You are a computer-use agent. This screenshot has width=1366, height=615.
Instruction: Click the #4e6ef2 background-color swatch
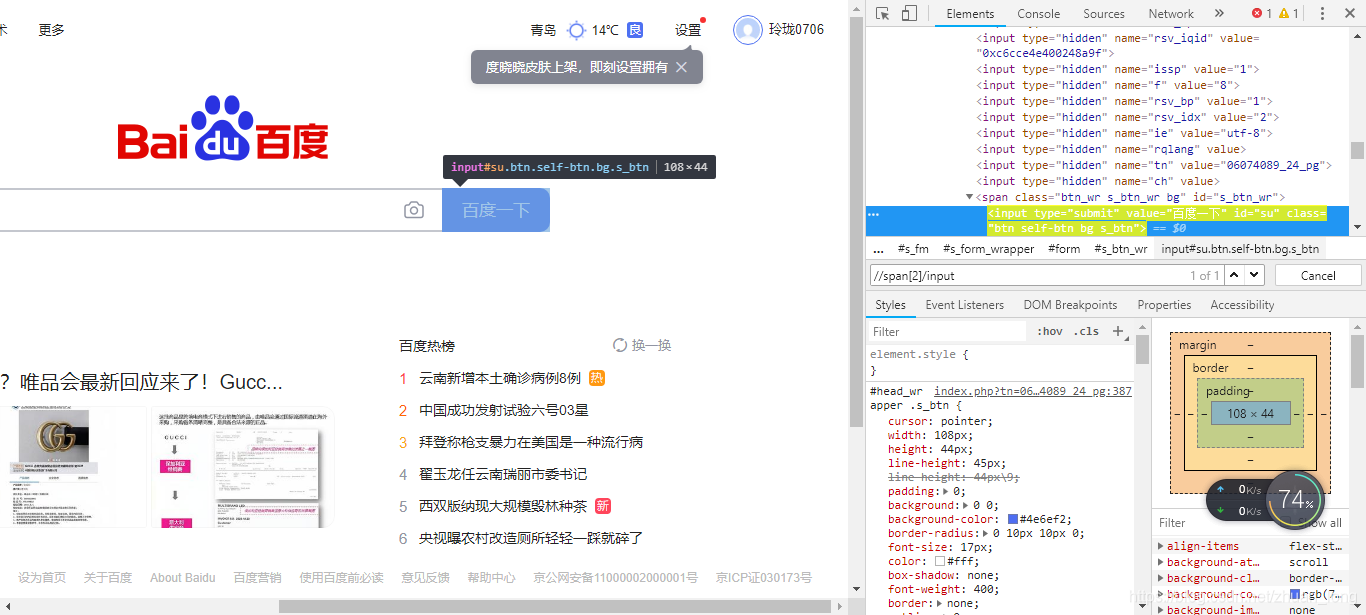1013,519
